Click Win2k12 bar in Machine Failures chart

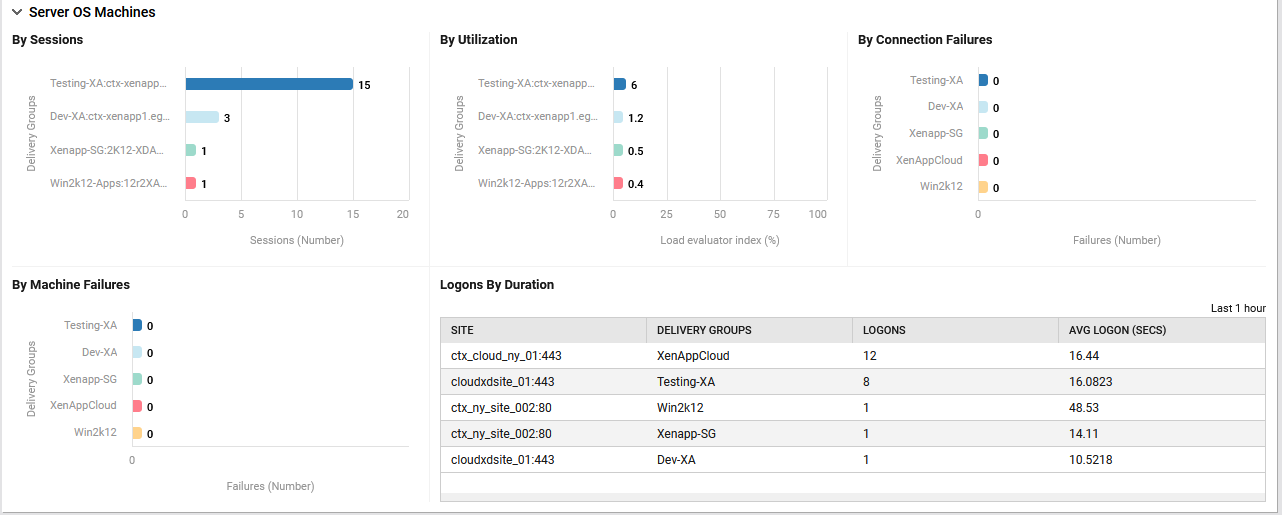coord(137,433)
